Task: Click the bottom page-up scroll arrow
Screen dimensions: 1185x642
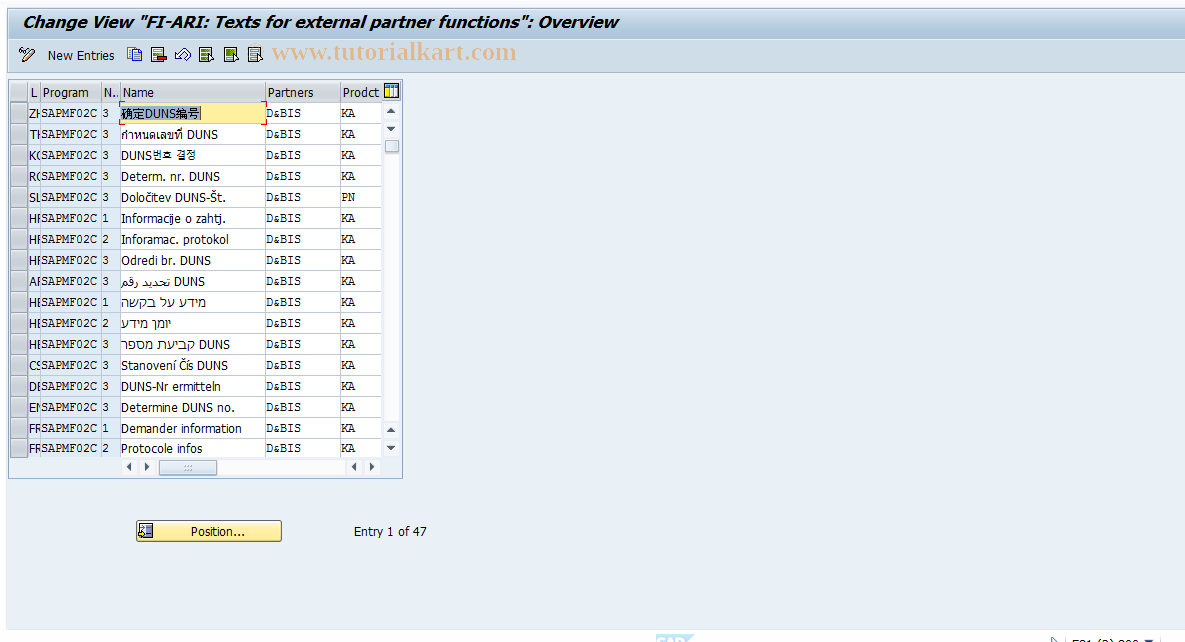Action: [391, 430]
